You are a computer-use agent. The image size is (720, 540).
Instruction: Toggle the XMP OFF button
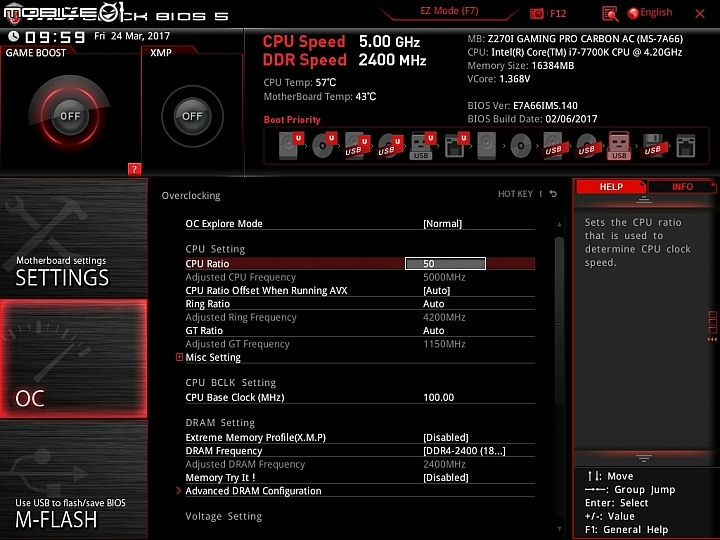pos(192,116)
